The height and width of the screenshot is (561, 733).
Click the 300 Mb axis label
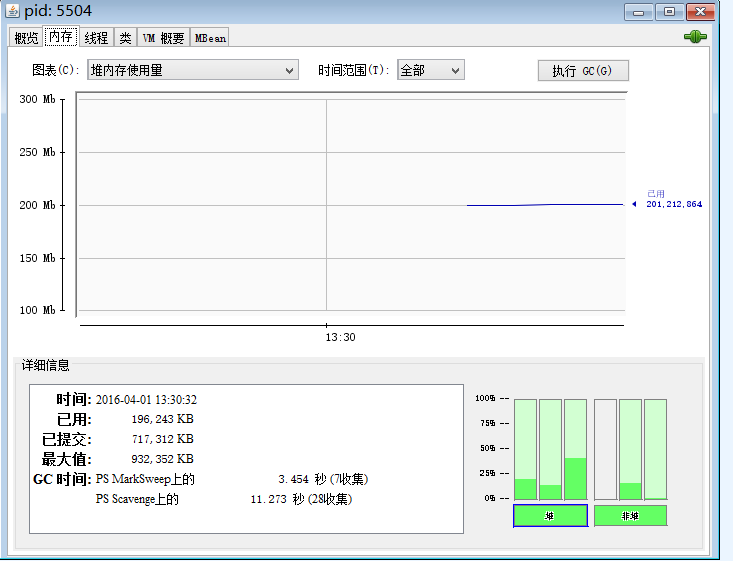click(37, 99)
